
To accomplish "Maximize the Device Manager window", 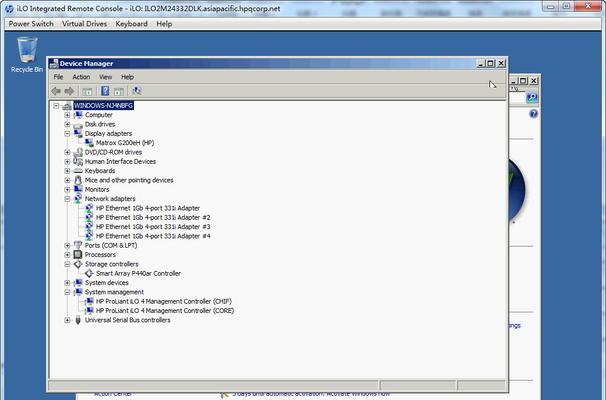I will point(490,63).
